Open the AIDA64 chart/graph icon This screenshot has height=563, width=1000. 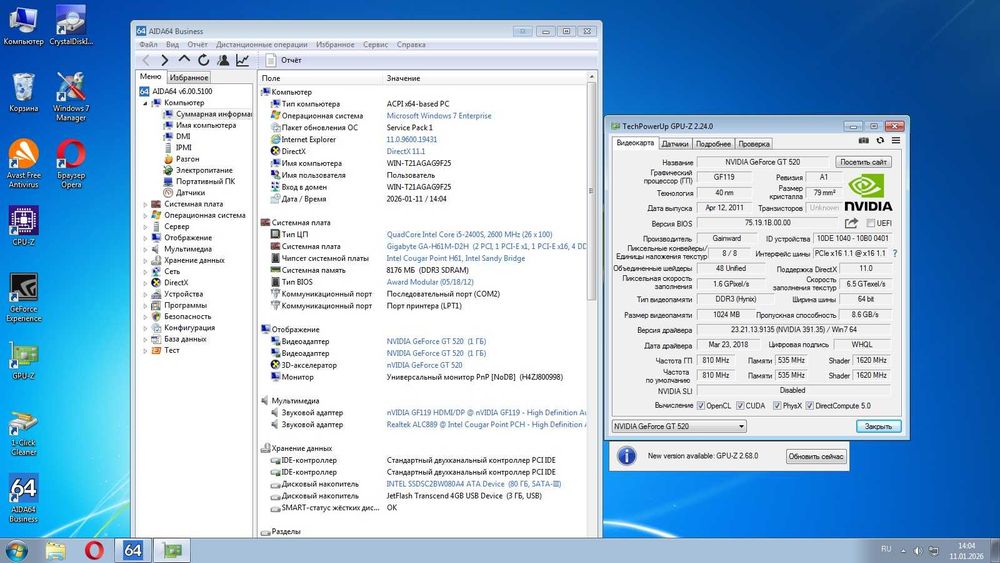(242, 60)
